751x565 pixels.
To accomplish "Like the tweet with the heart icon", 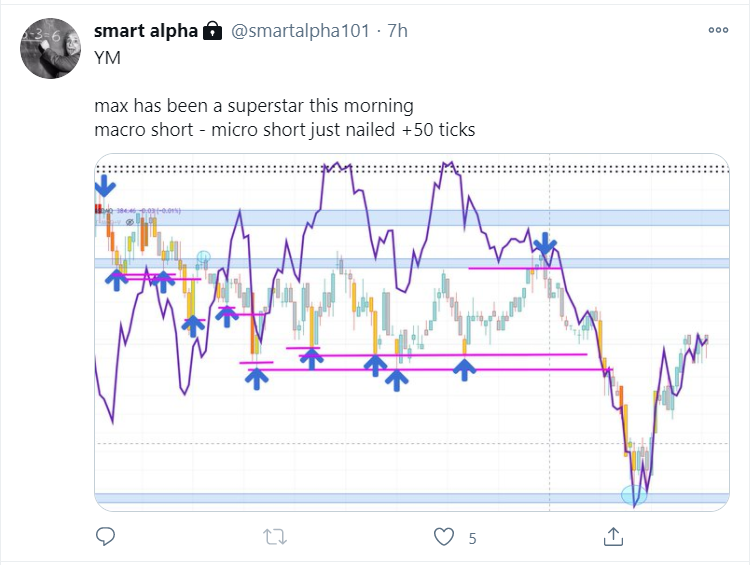I will (444, 537).
